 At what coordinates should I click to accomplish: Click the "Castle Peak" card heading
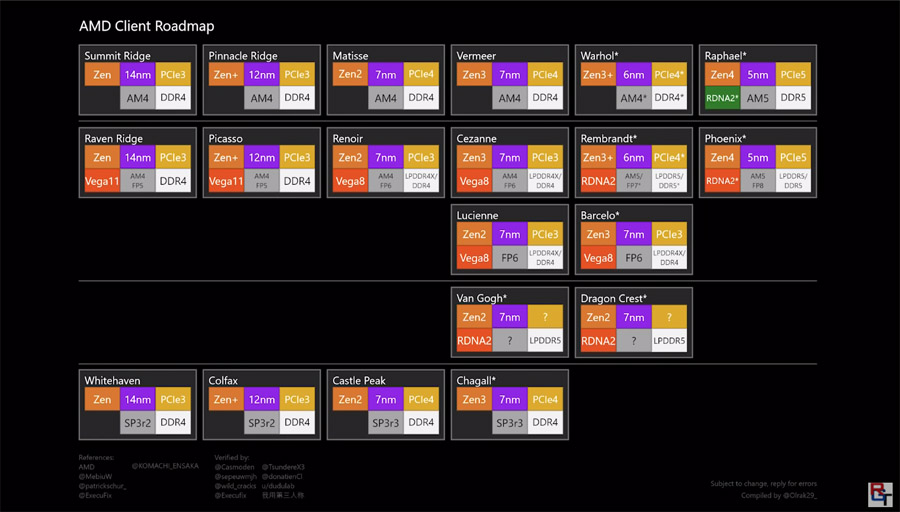359,381
